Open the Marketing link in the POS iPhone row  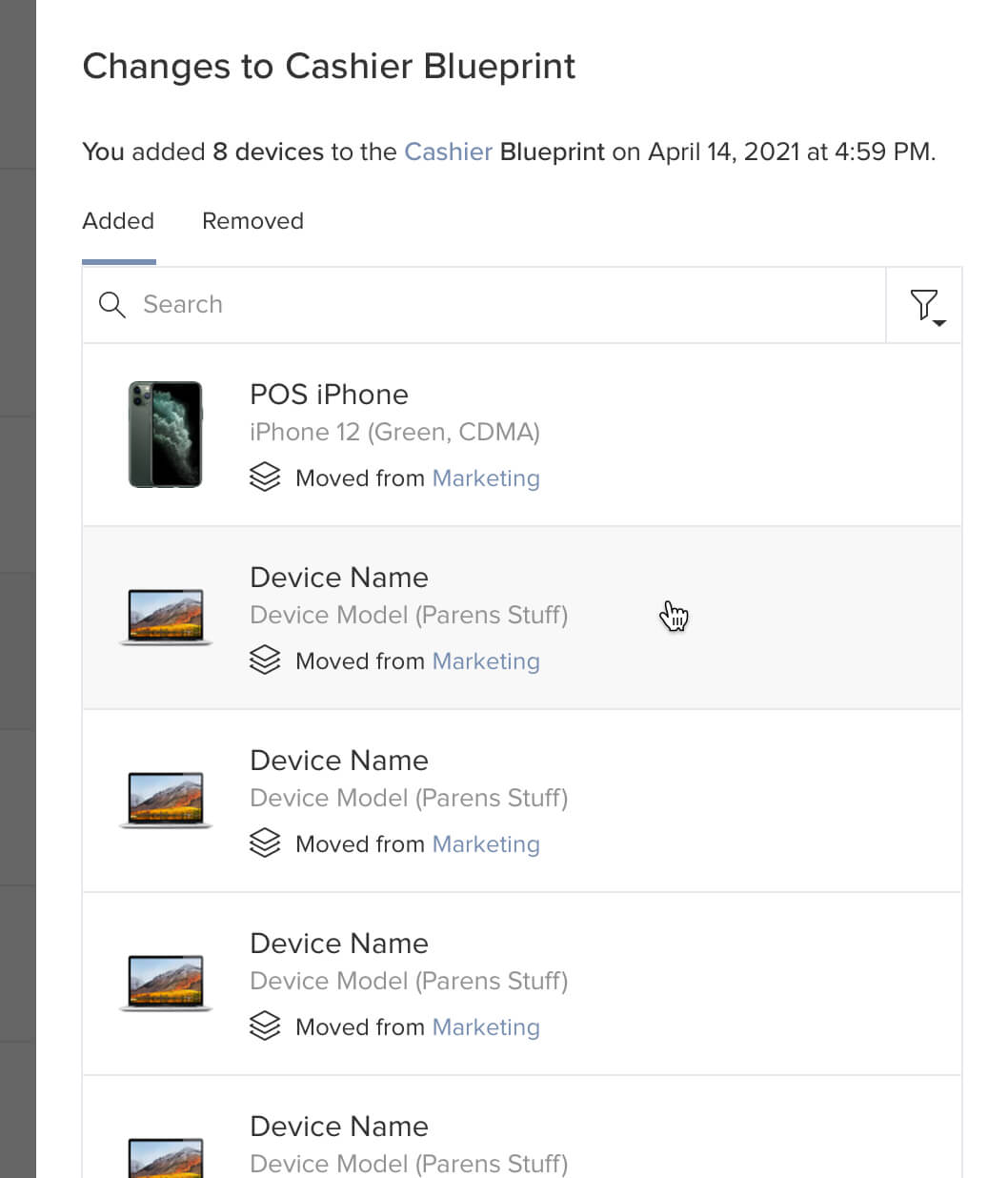click(x=486, y=478)
